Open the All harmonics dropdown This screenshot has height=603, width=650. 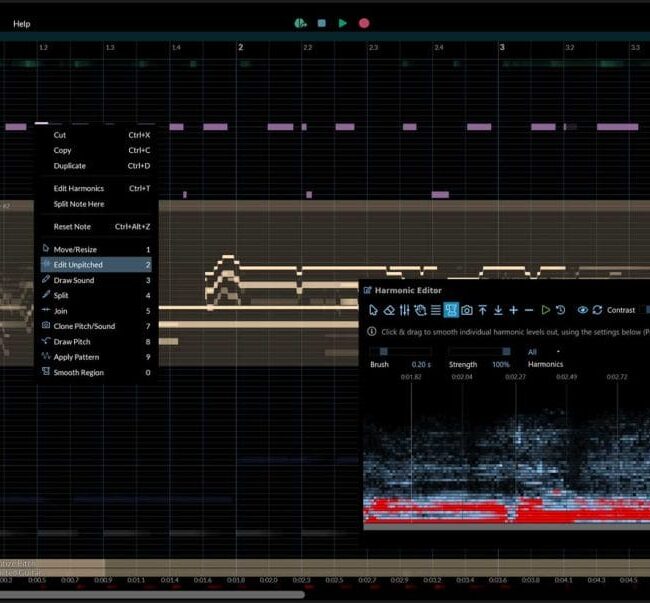pos(545,351)
